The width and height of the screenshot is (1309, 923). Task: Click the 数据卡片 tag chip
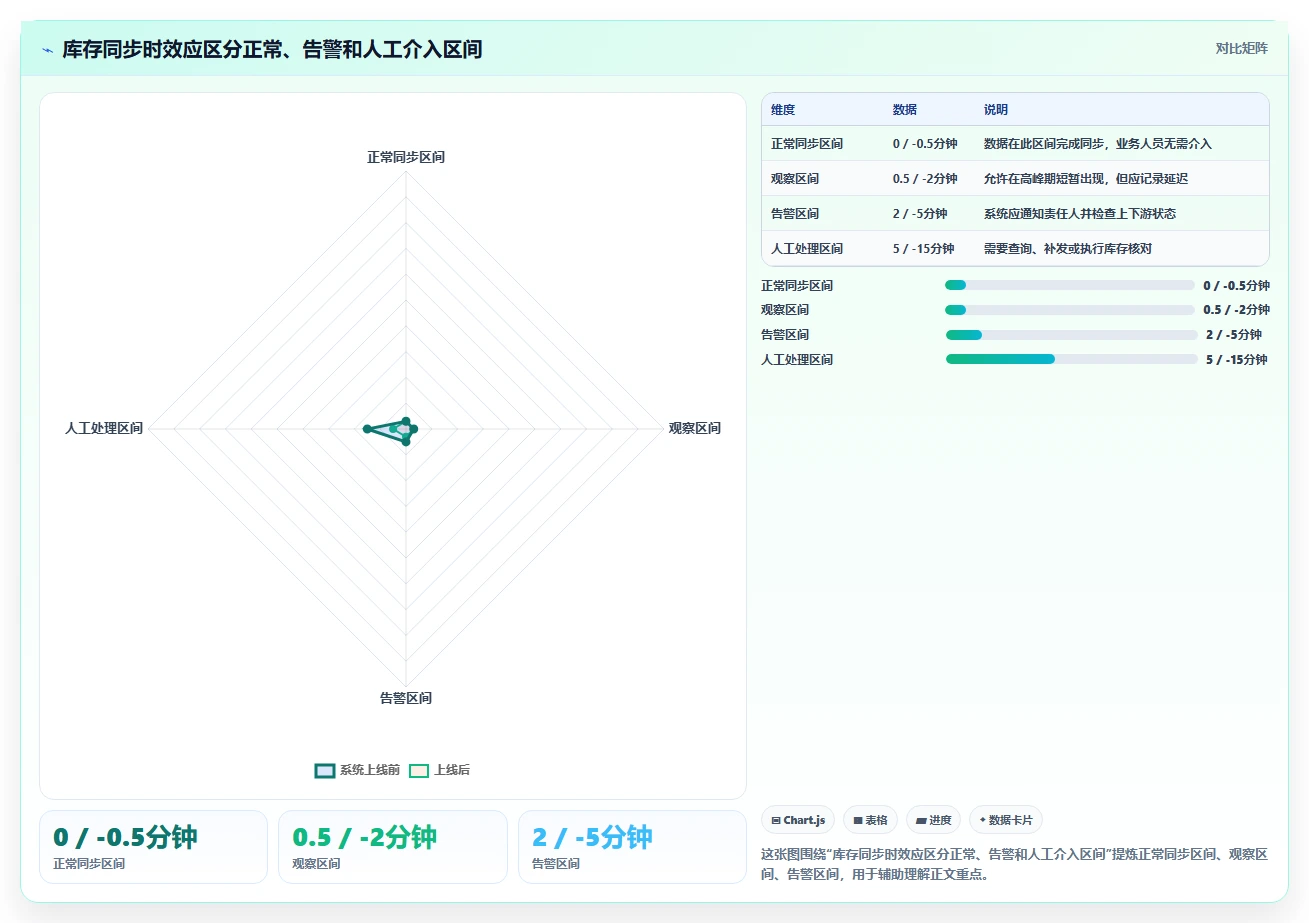[x=1005, y=820]
